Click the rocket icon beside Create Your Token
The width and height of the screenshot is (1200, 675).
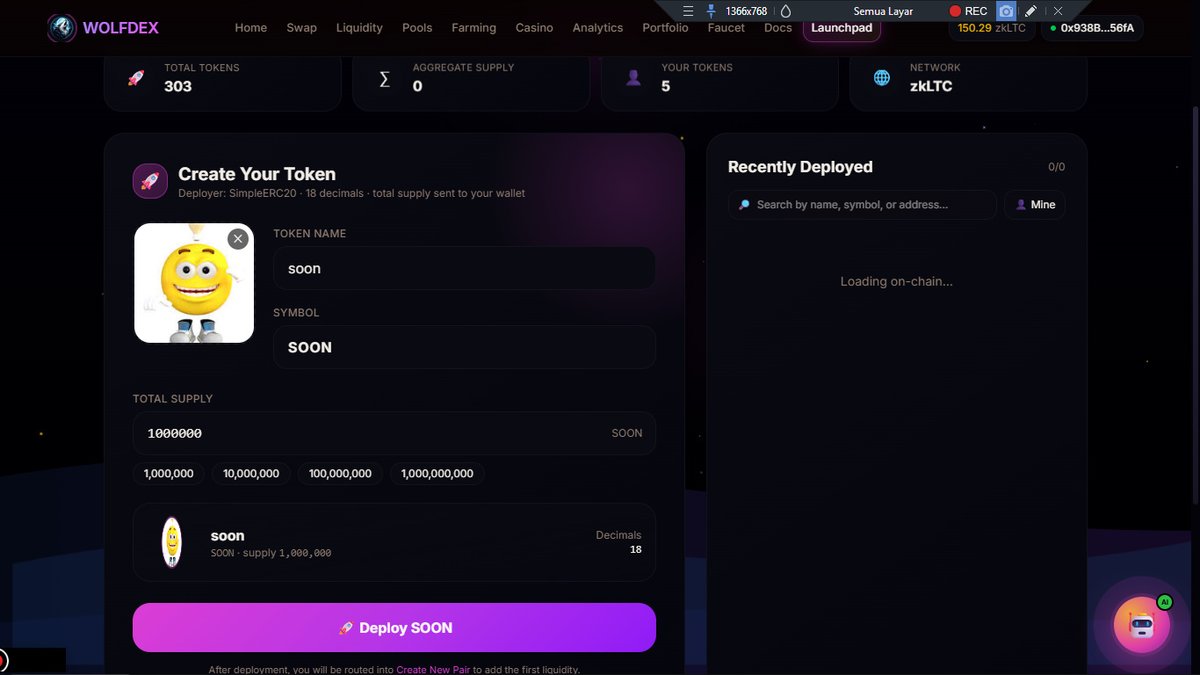(x=150, y=181)
